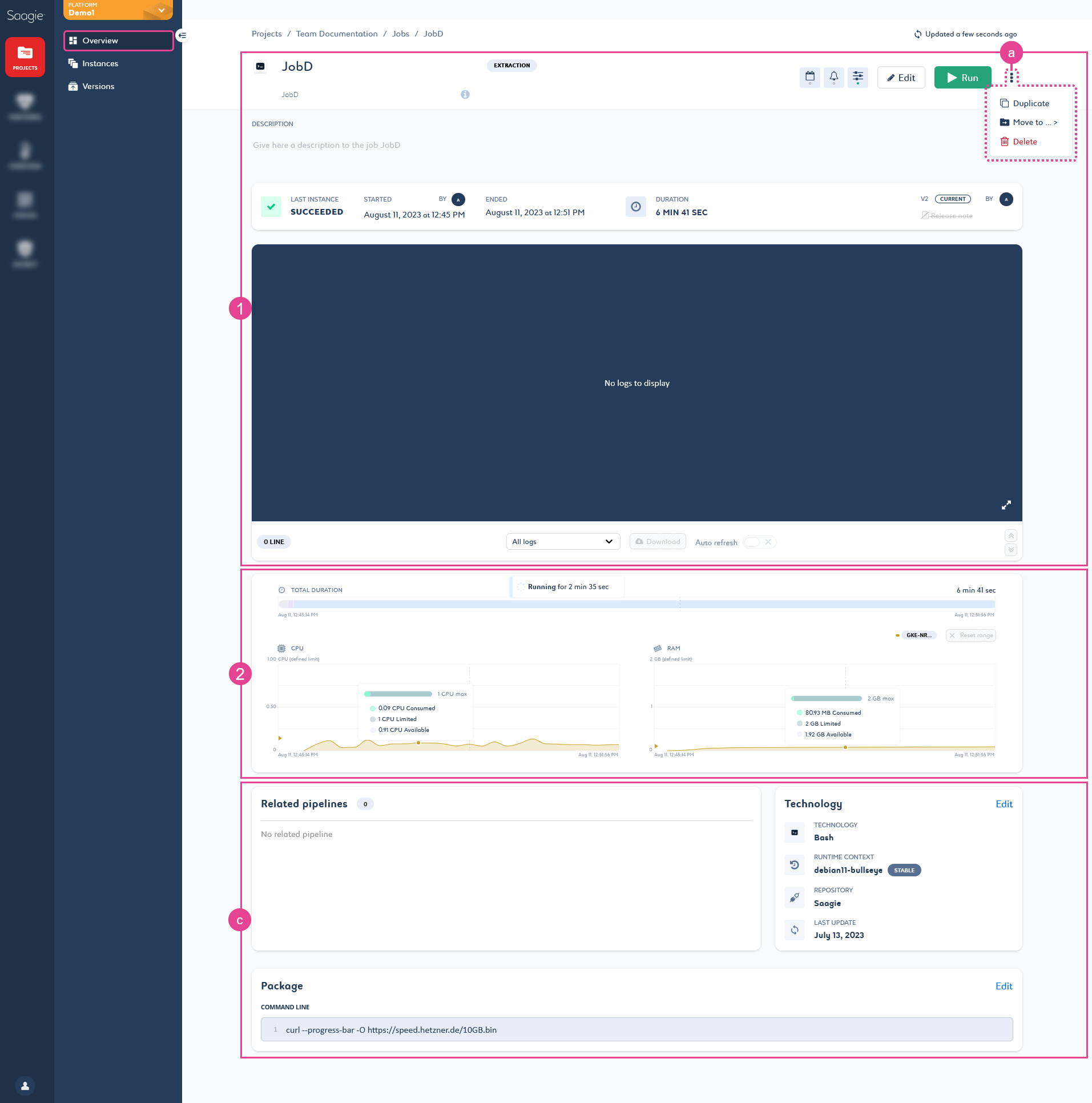The width and height of the screenshot is (1092, 1103).
Task: Click the refresh icon beside Updated timestamp
Action: click(x=917, y=34)
